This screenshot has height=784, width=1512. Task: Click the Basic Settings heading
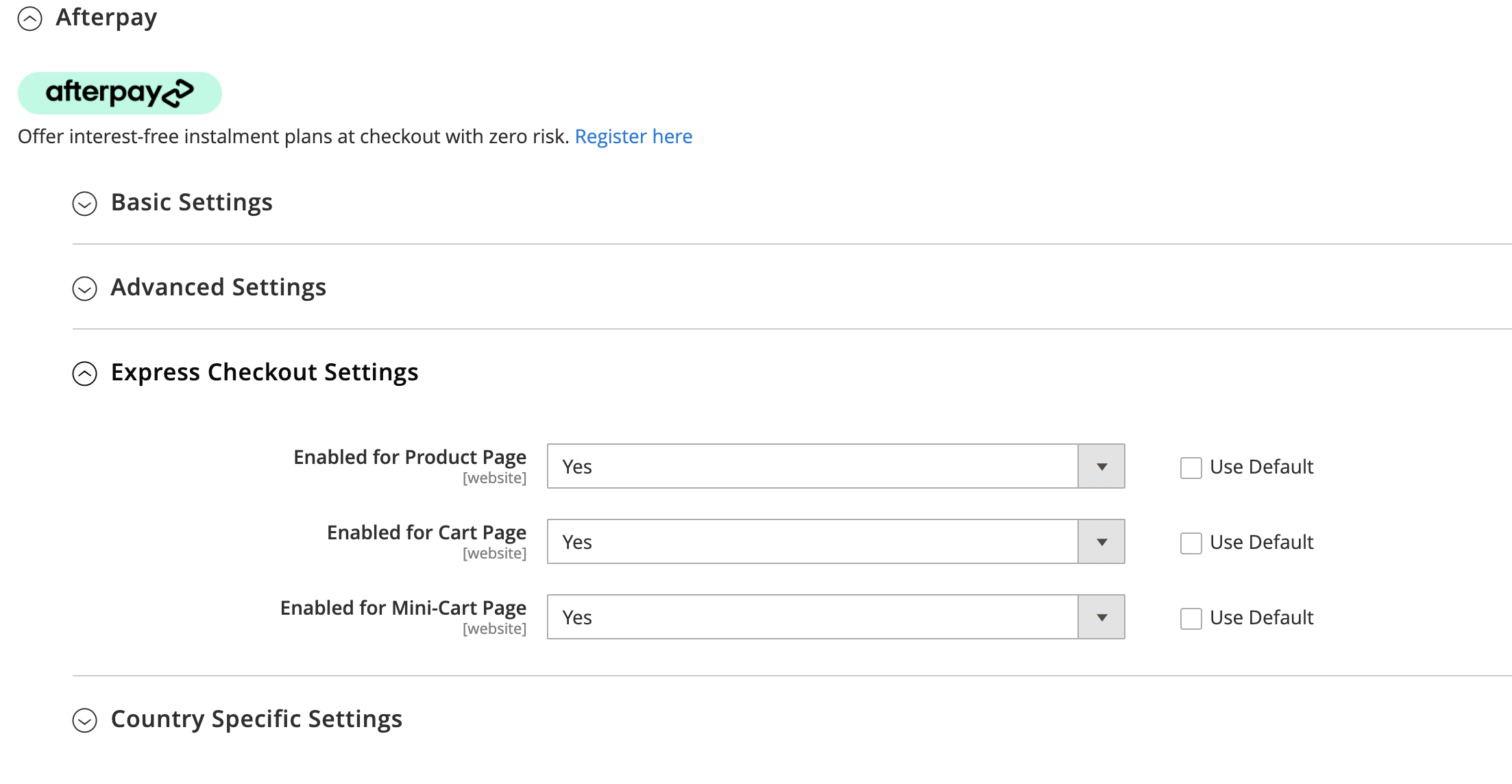point(192,202)
